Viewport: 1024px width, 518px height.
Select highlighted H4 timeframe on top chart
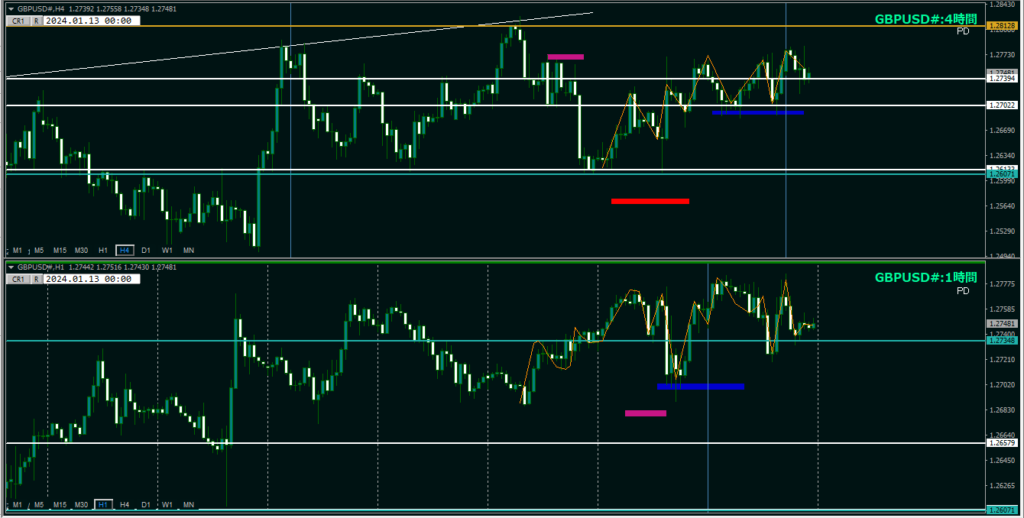(125, 250)
